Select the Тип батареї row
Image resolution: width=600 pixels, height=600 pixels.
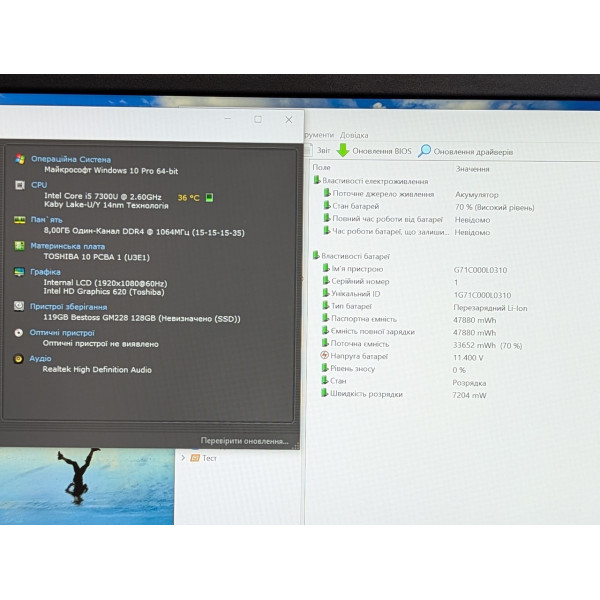[424, 307]
